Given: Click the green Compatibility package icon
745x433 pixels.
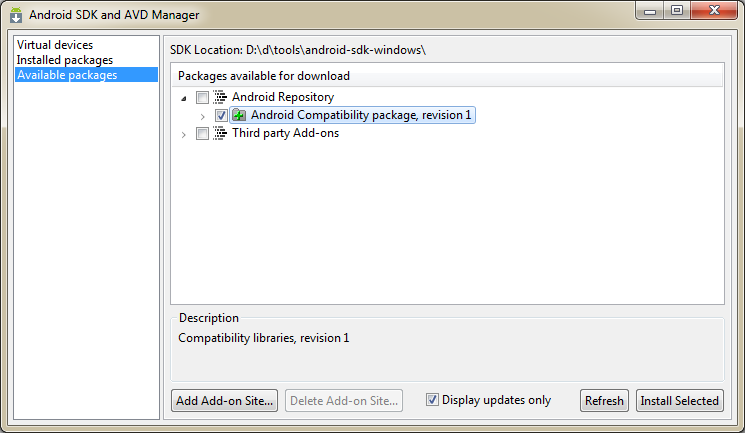Looking at the screenshot, I should click(239, 115).
